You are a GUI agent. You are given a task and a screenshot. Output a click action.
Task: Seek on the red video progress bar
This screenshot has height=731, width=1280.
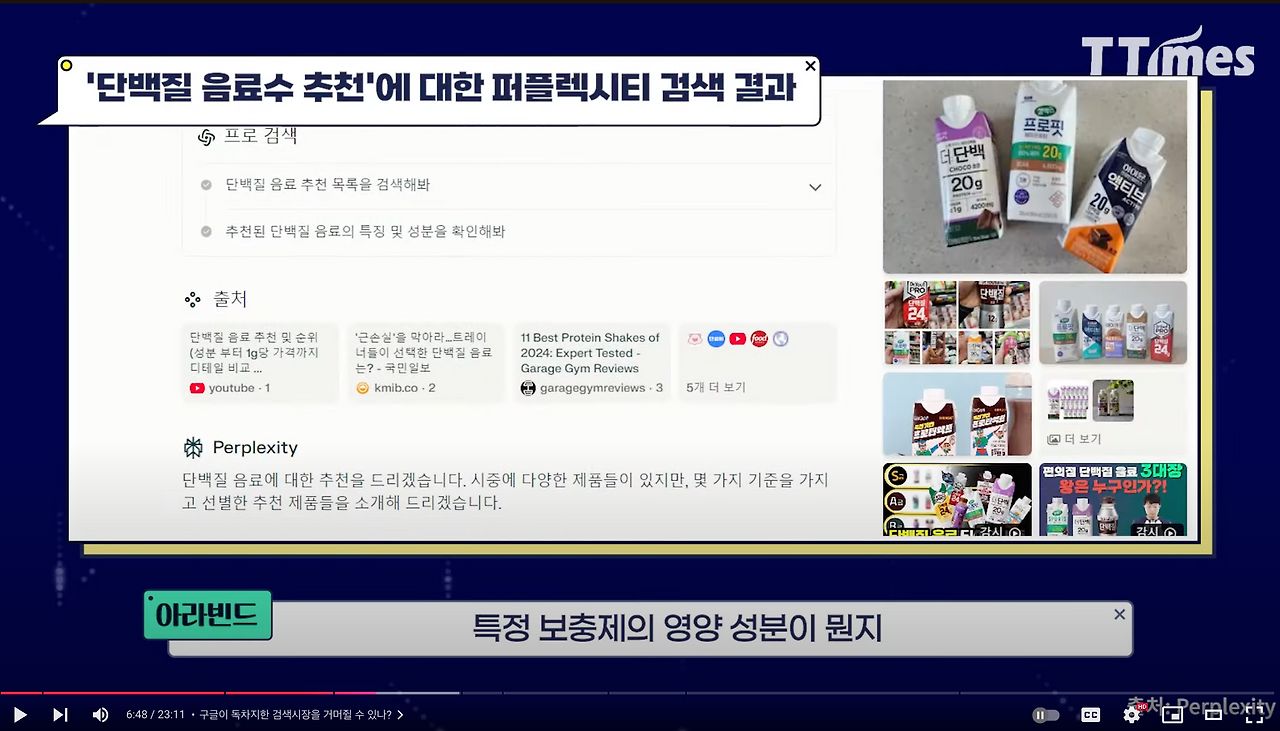click(187, 692)
